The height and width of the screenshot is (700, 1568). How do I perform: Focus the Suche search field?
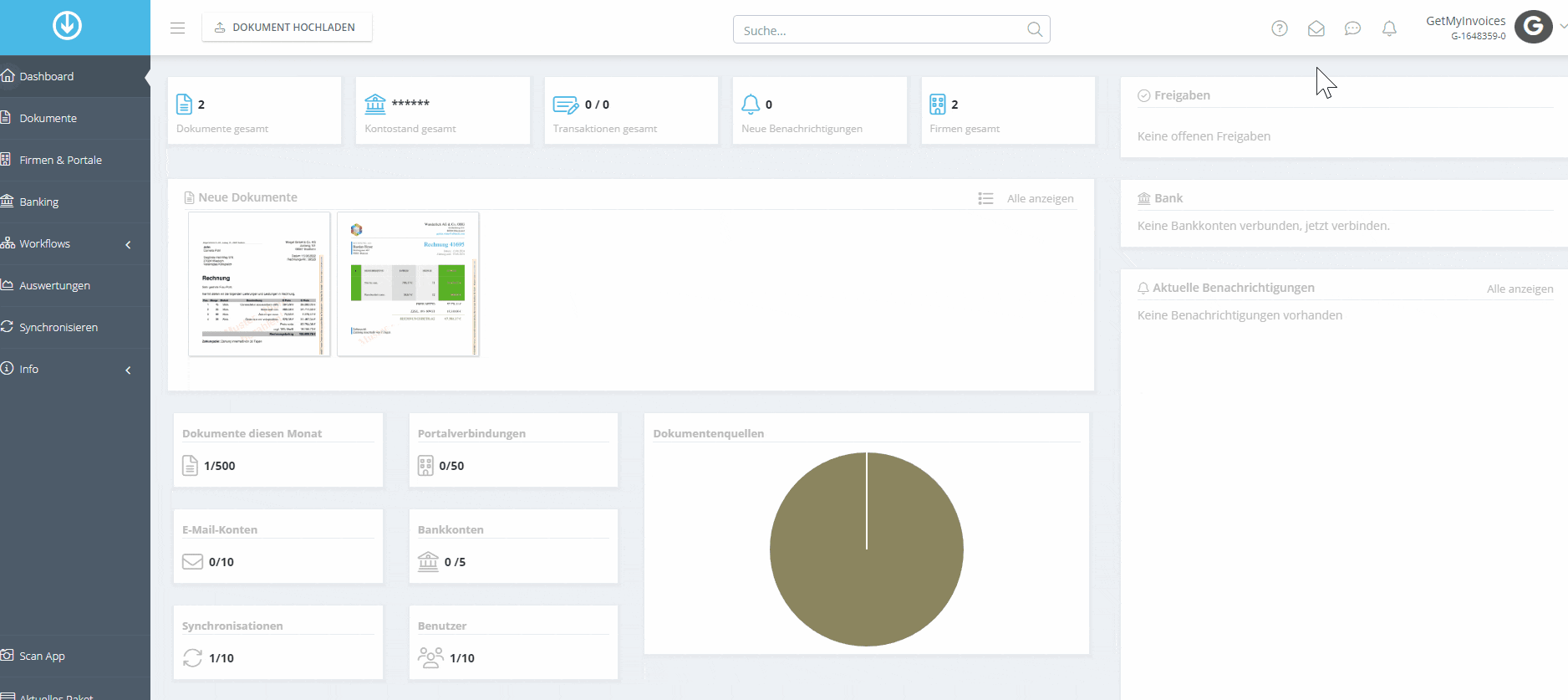891,30
